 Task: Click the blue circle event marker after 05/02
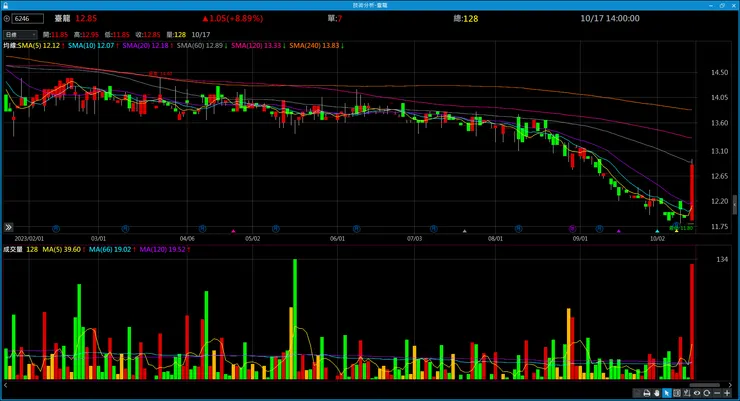(276, 229)
